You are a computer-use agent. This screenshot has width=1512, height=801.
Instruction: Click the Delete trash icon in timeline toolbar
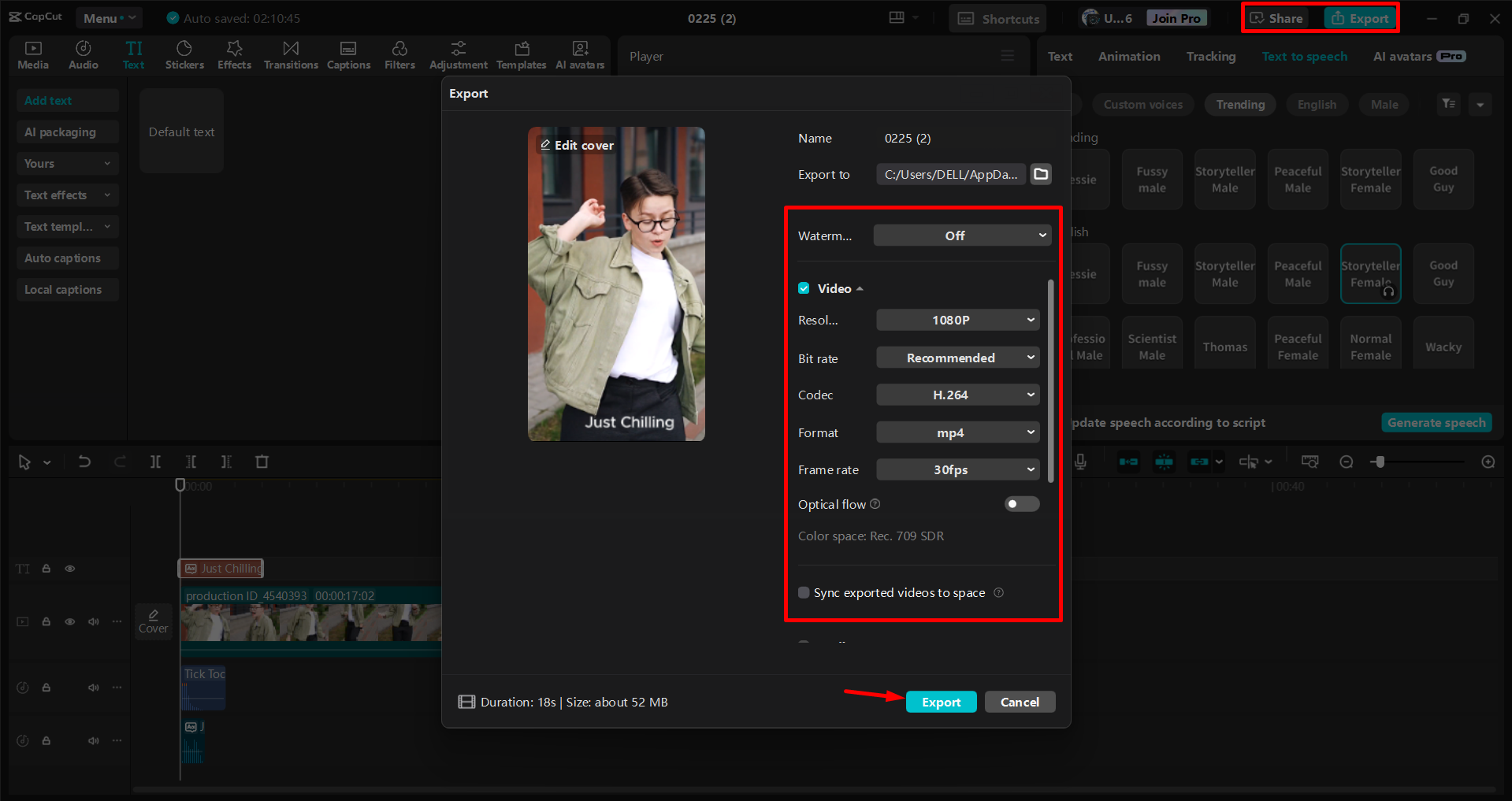(262, 462)
